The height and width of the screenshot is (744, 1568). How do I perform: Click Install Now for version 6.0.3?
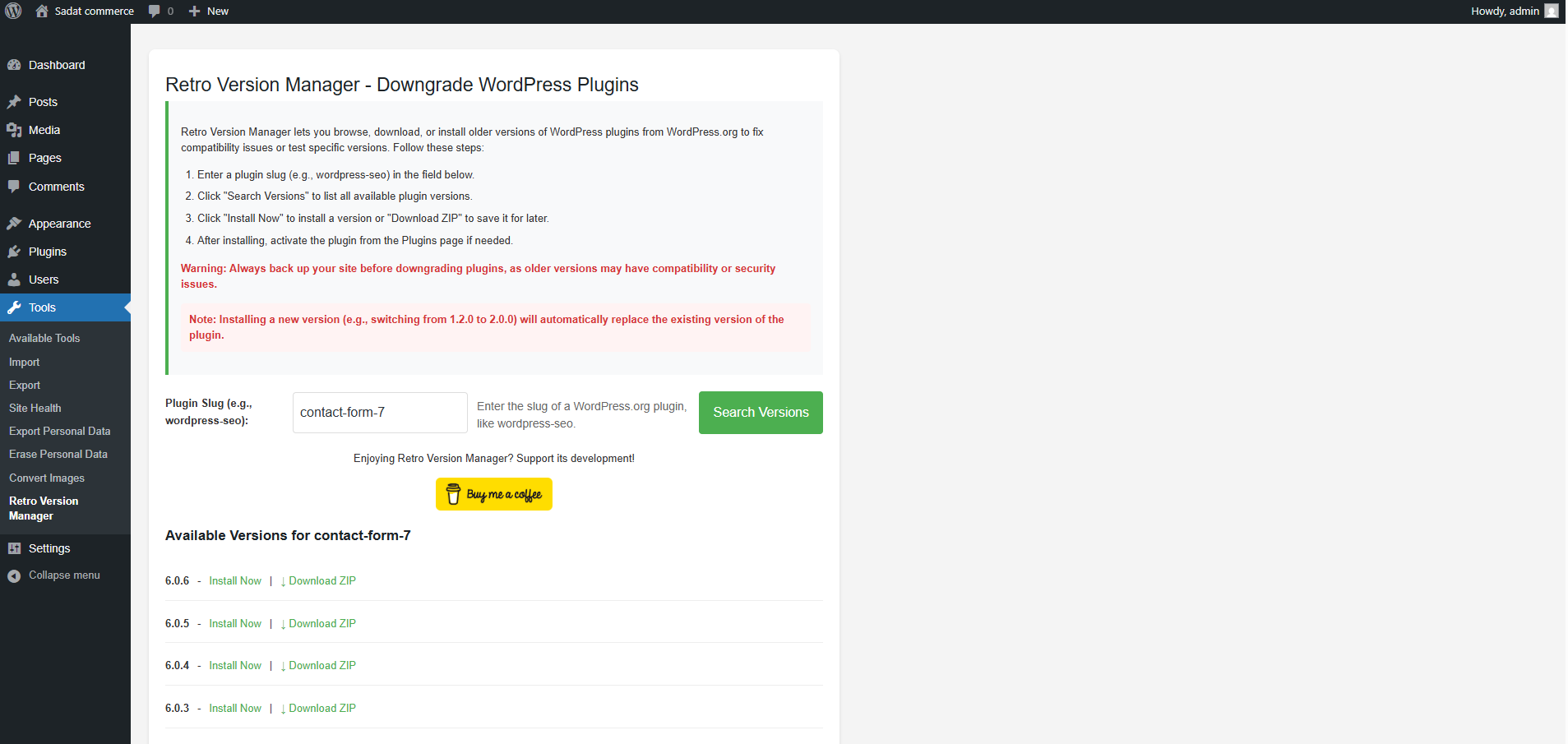[x=235, y=708]
